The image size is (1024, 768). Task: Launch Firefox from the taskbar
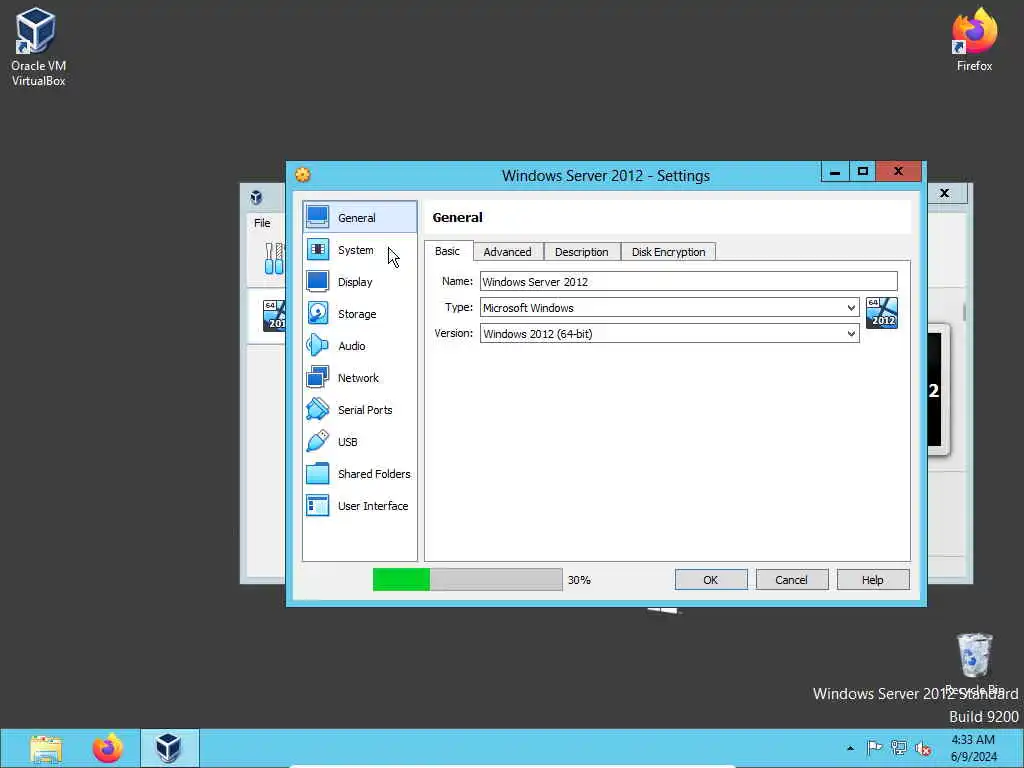(x=107, y=748)
